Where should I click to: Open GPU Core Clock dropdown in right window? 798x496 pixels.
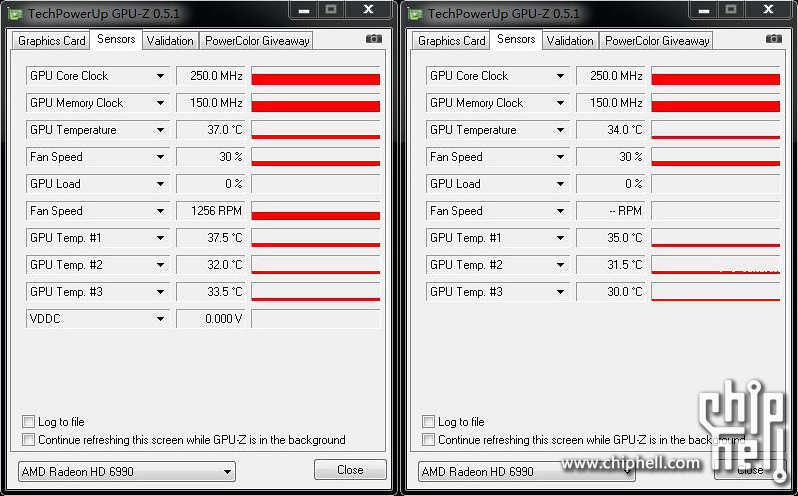point(498,76)
